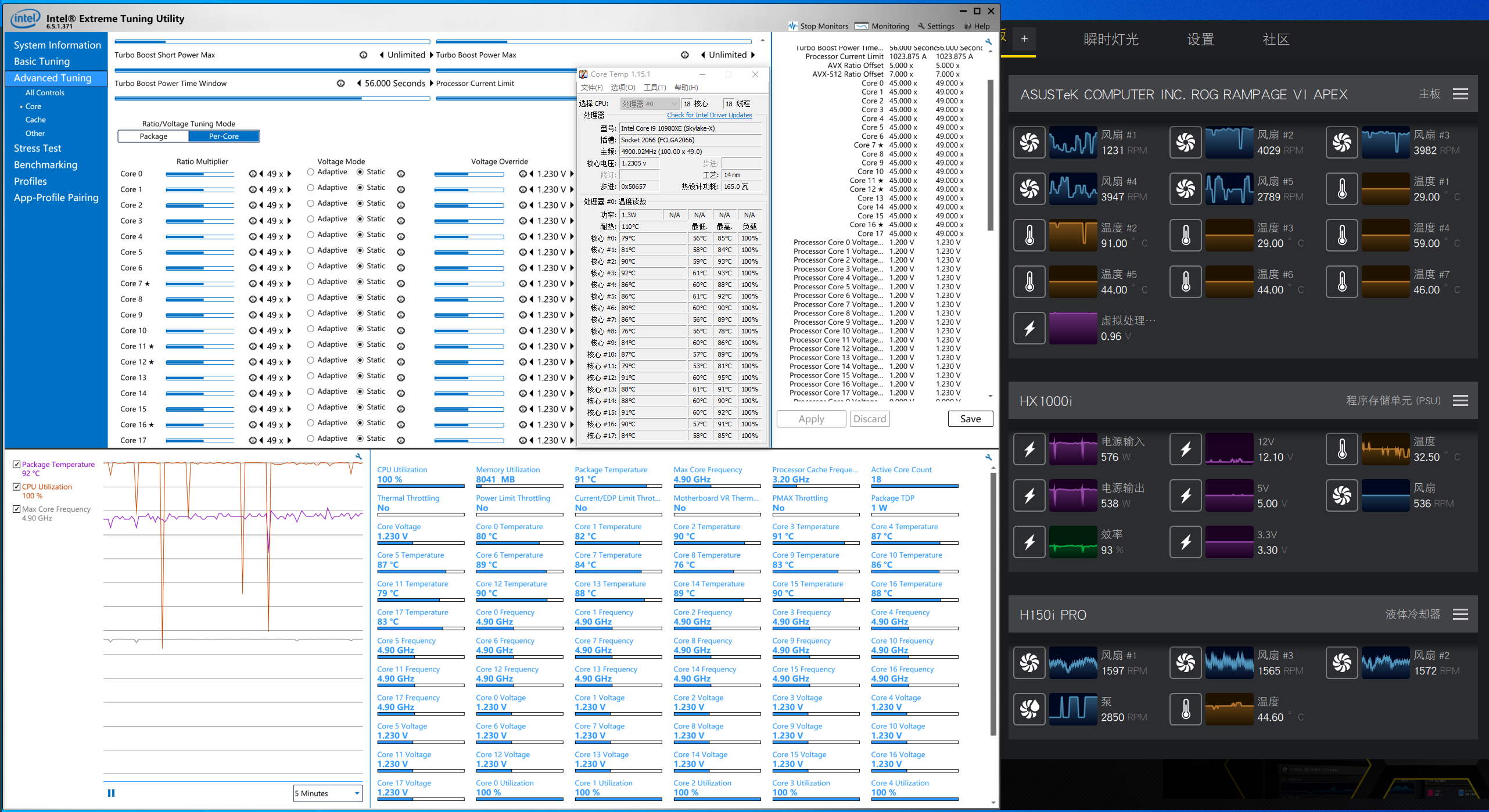This screenshot has height=812, width=1489.
Task: Open the 5 Minutes time range dropdown
Action: tap(328, 793)
